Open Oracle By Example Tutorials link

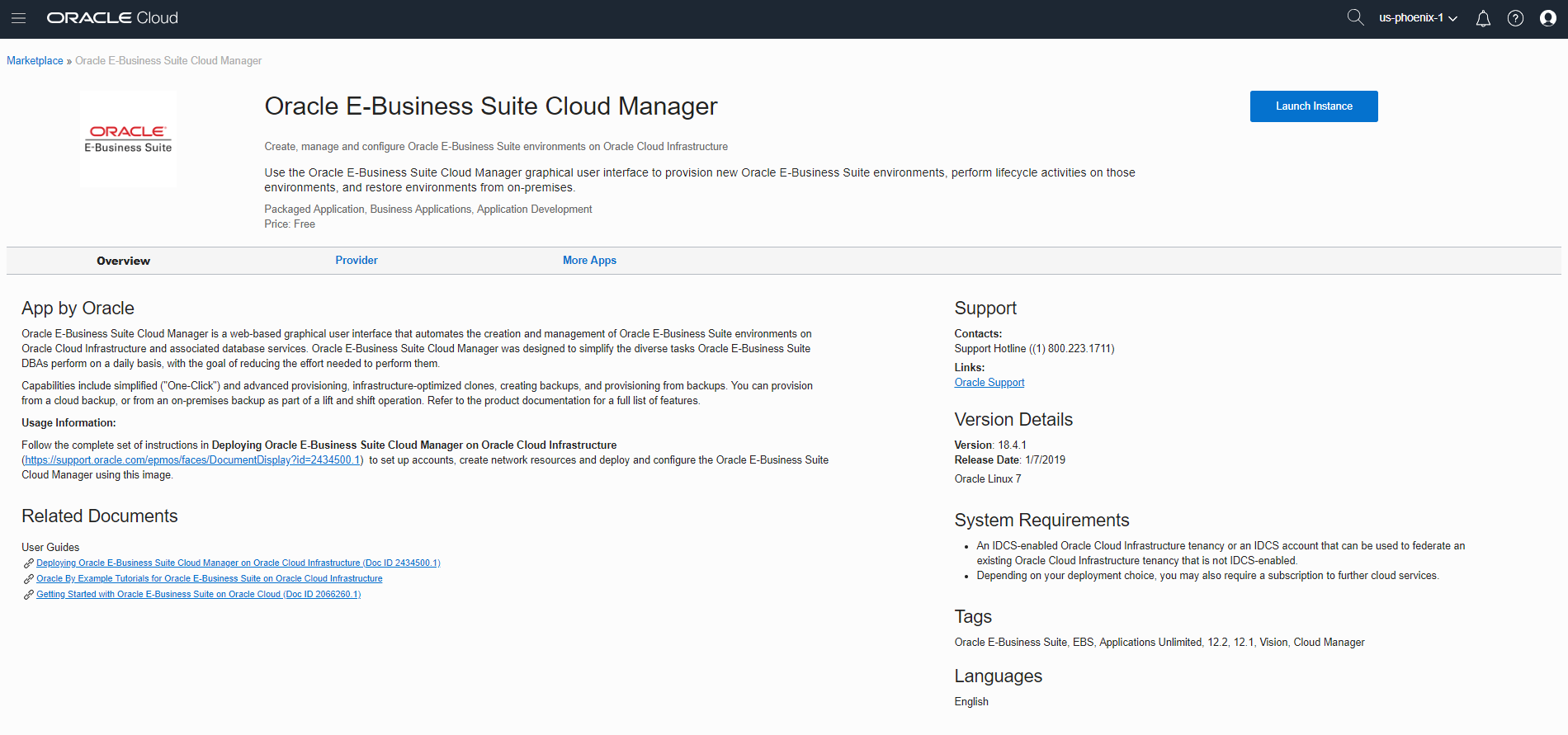click(209, 579)
